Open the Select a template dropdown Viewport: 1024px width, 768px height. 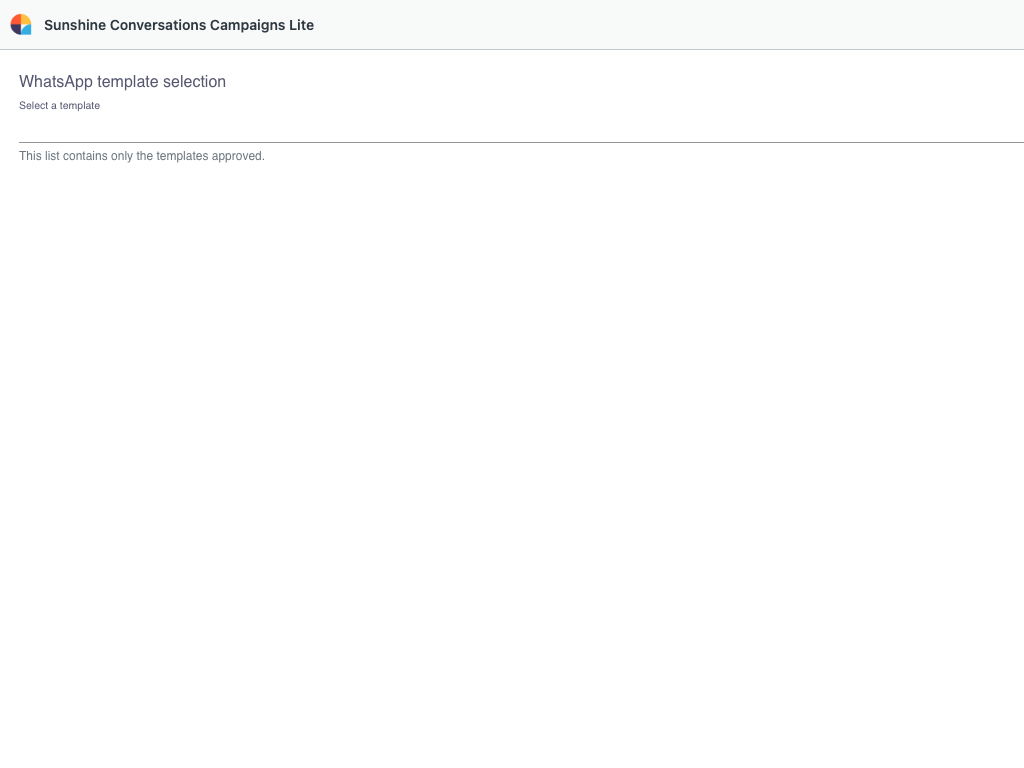[520, 128]
